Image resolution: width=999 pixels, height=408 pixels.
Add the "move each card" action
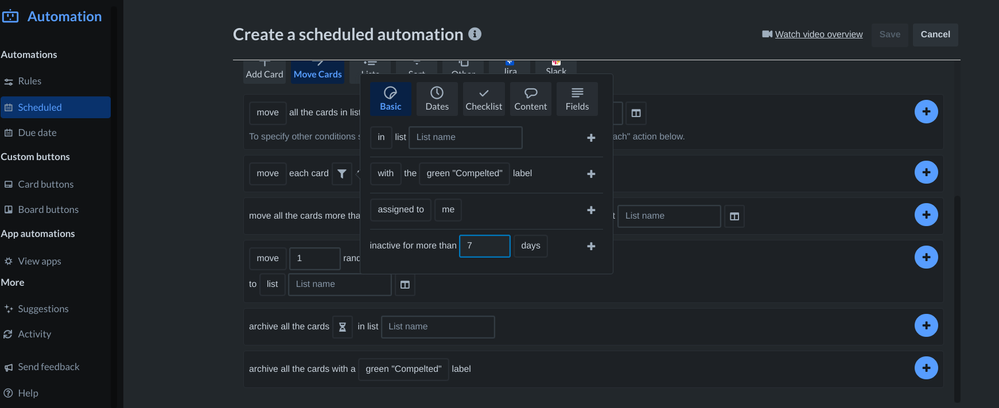[926, 172]
